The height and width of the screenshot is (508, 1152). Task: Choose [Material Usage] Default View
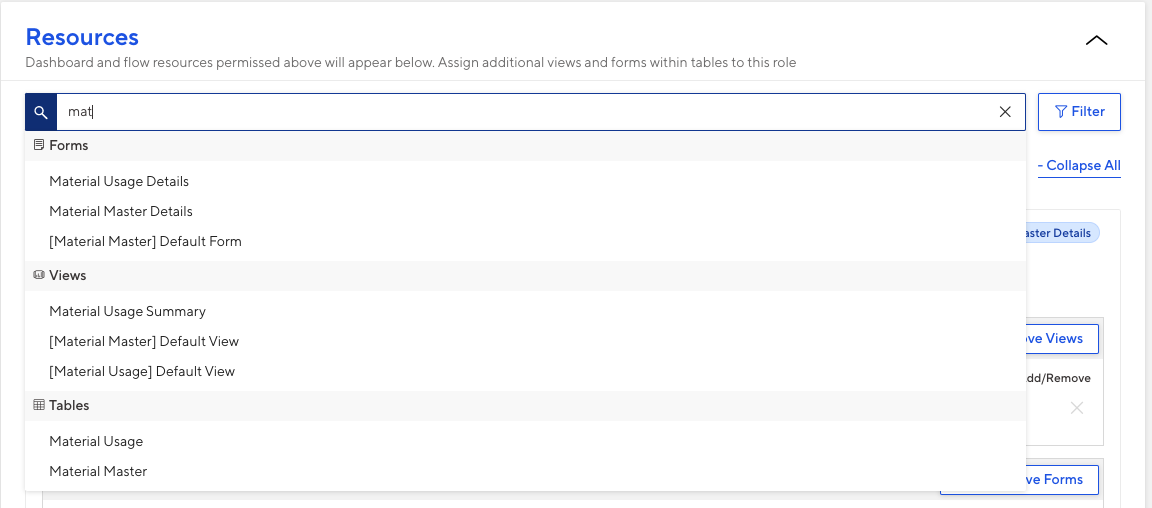click(142, 371)
